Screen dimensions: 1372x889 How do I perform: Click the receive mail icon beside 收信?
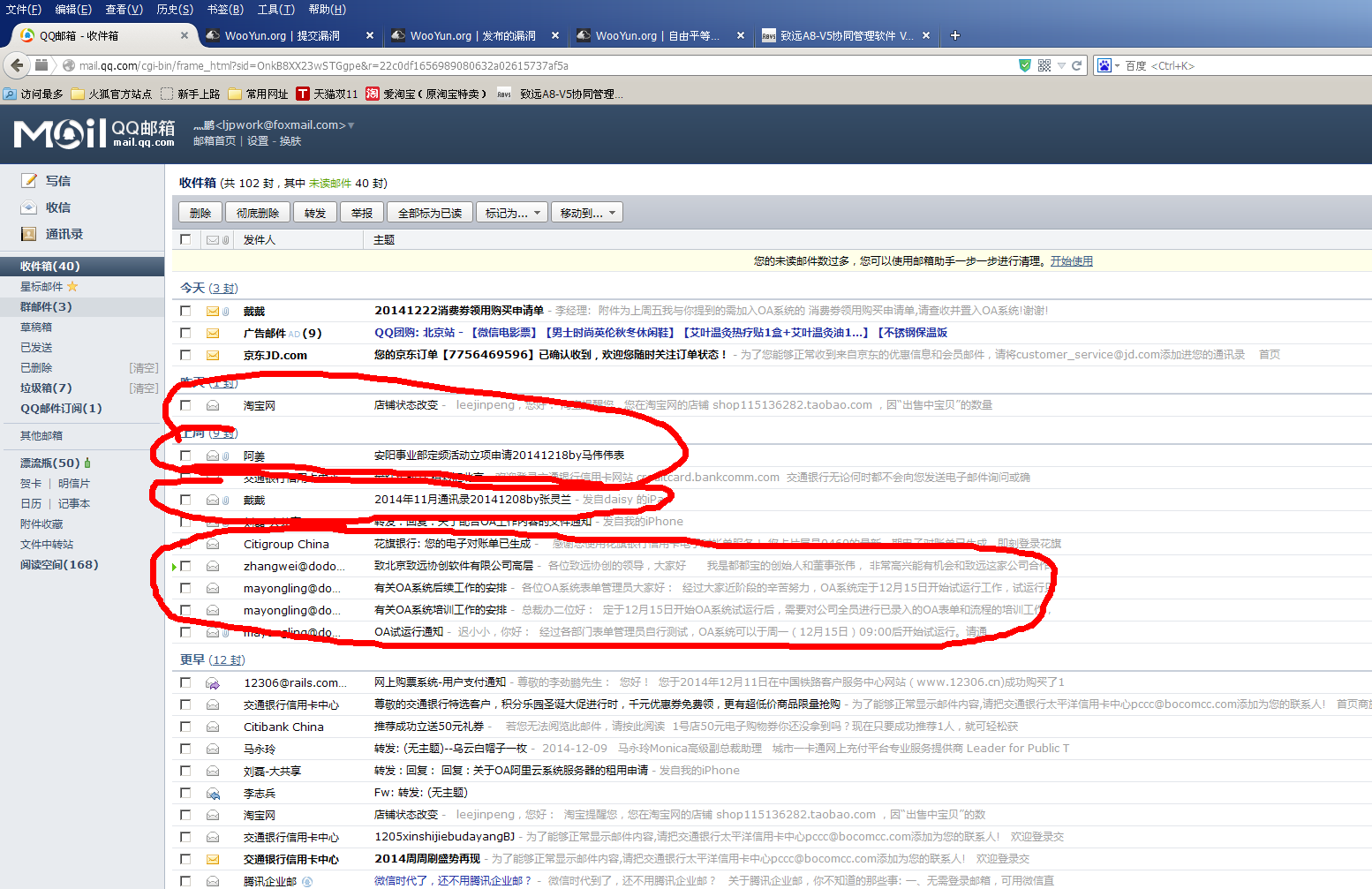click(x=29, y=207)
